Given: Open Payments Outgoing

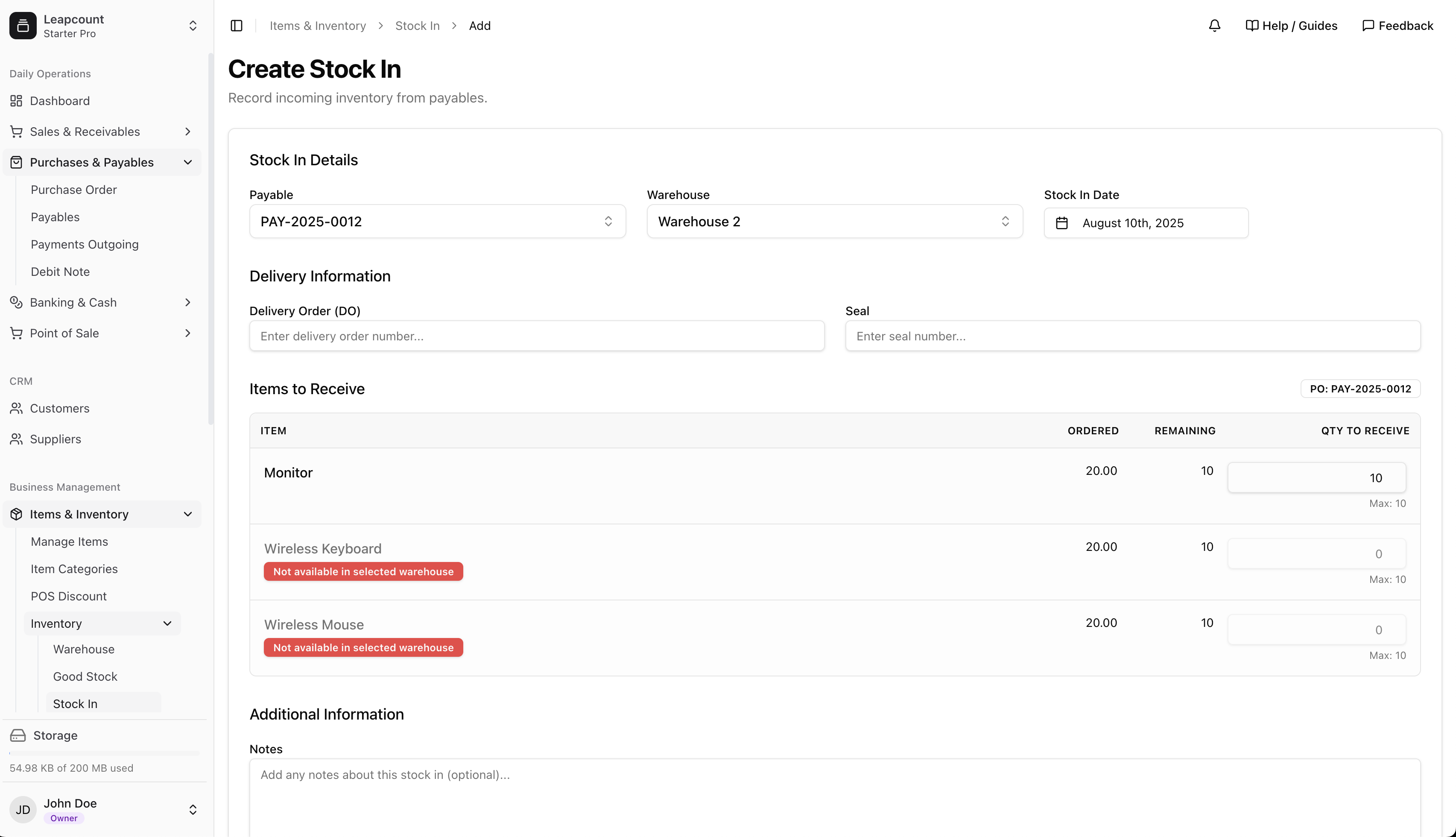Looking at the screenshot, I should tap(85, 244).
